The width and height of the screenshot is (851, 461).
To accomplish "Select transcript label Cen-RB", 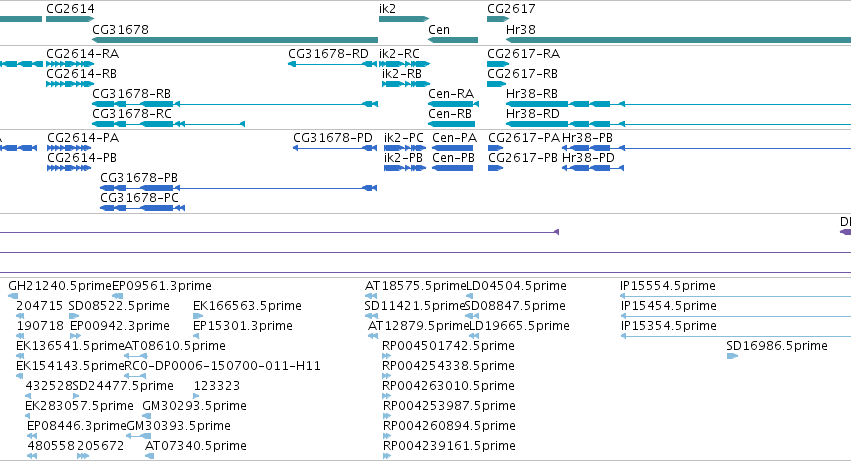I will click(x=450, y=114).
